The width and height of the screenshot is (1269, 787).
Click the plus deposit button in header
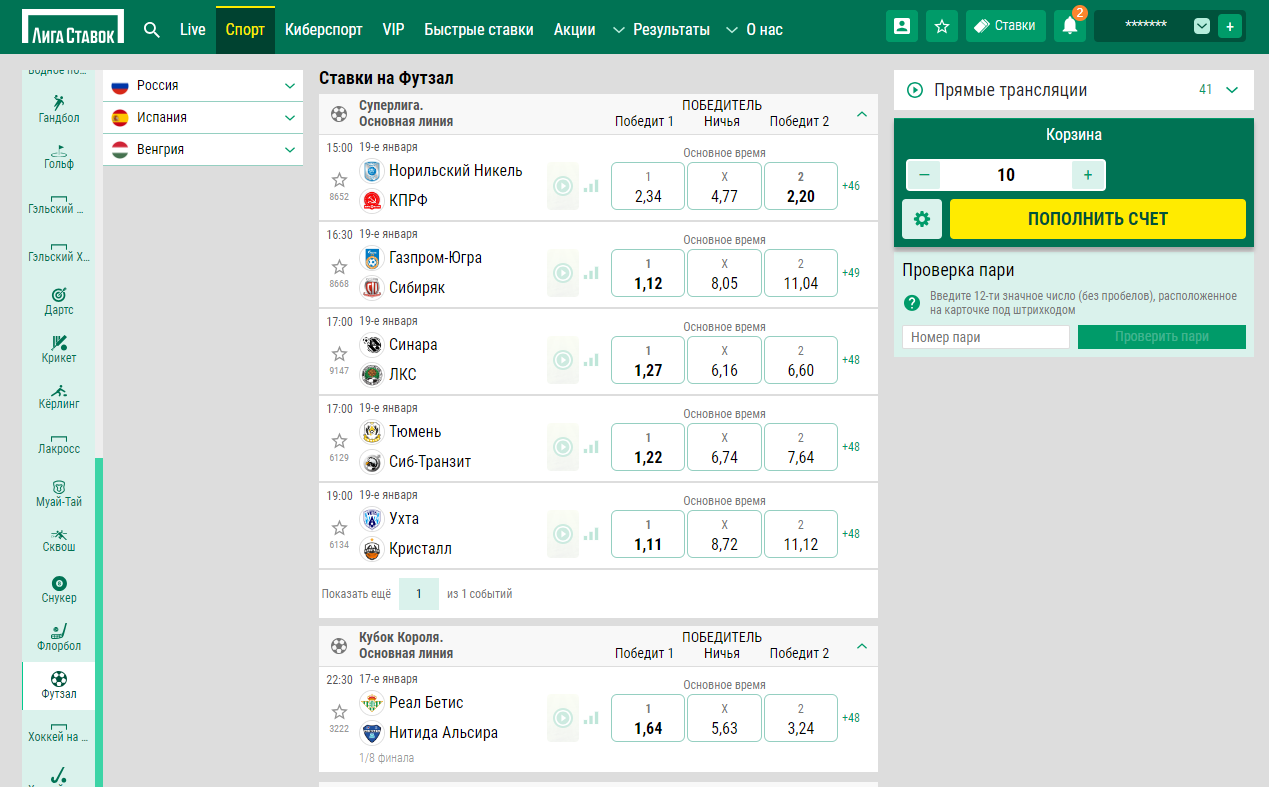pos(1230,26)
